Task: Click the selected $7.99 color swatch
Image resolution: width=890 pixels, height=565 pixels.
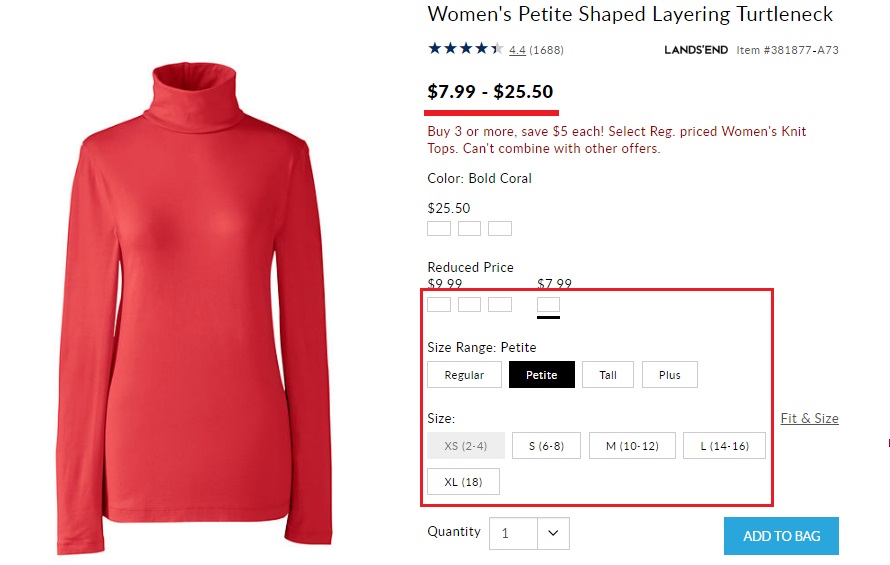Action: [548, 304]
